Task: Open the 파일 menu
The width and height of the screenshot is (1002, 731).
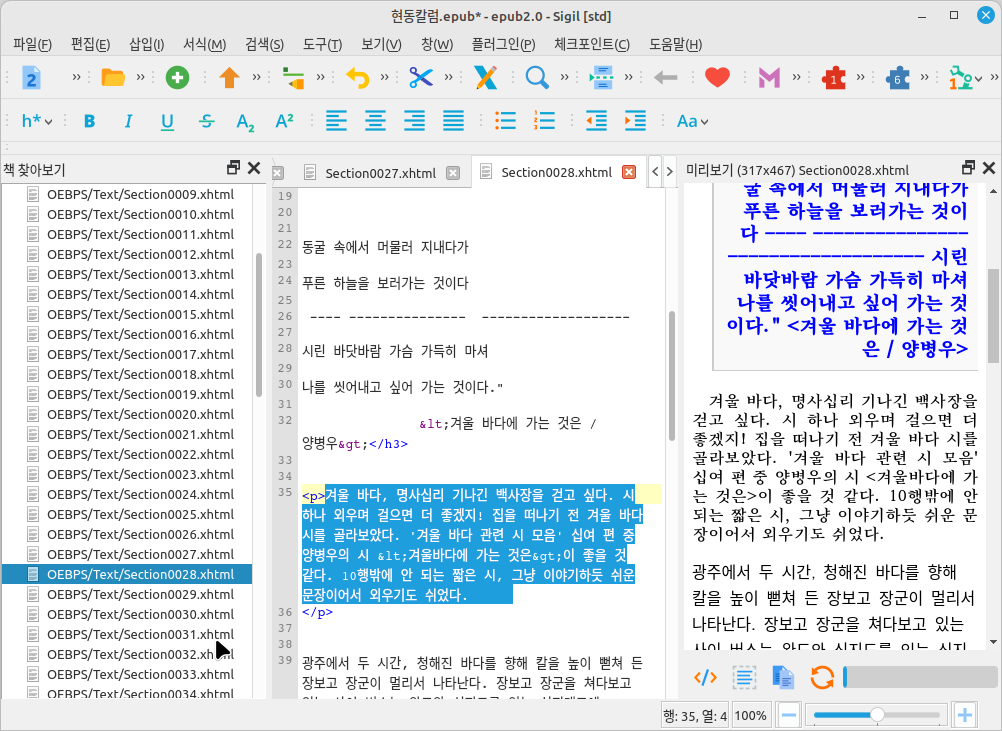Action: tap(33, 44)
